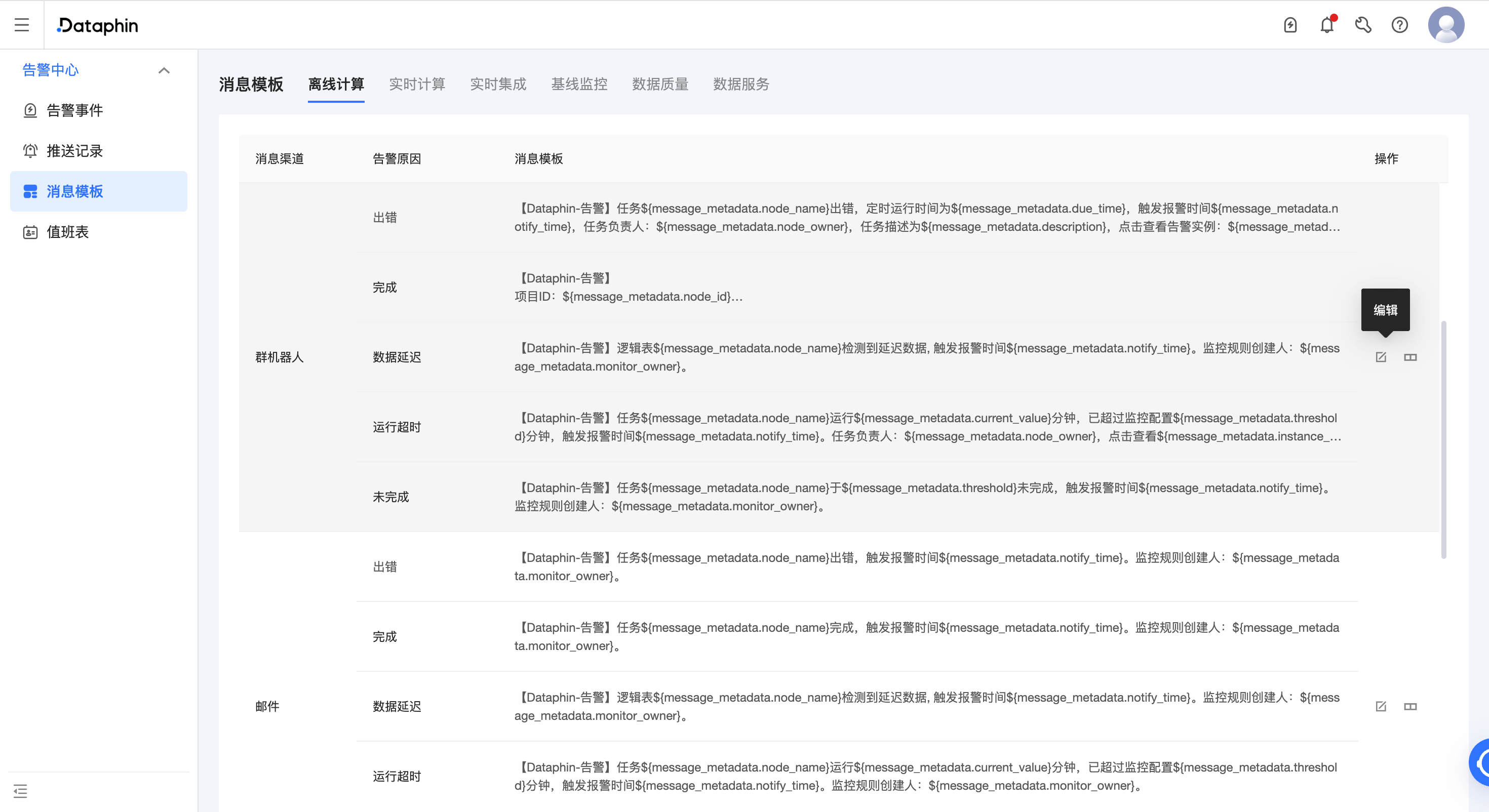Screen dimensions: 1489x812
Task: Select the 基线监控 tab
Action: coord(579,85)
